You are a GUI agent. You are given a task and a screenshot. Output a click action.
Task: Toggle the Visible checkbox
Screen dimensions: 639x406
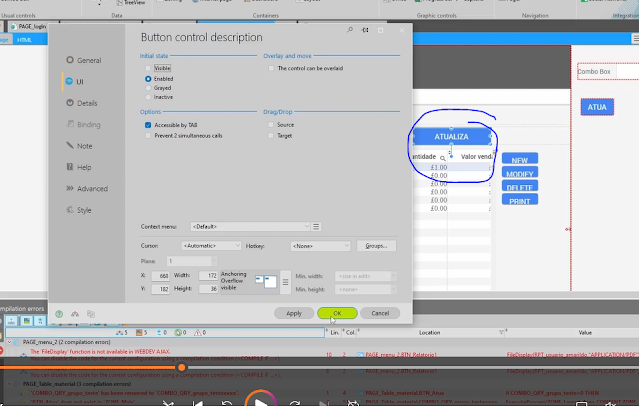click(x=148, y=68)
